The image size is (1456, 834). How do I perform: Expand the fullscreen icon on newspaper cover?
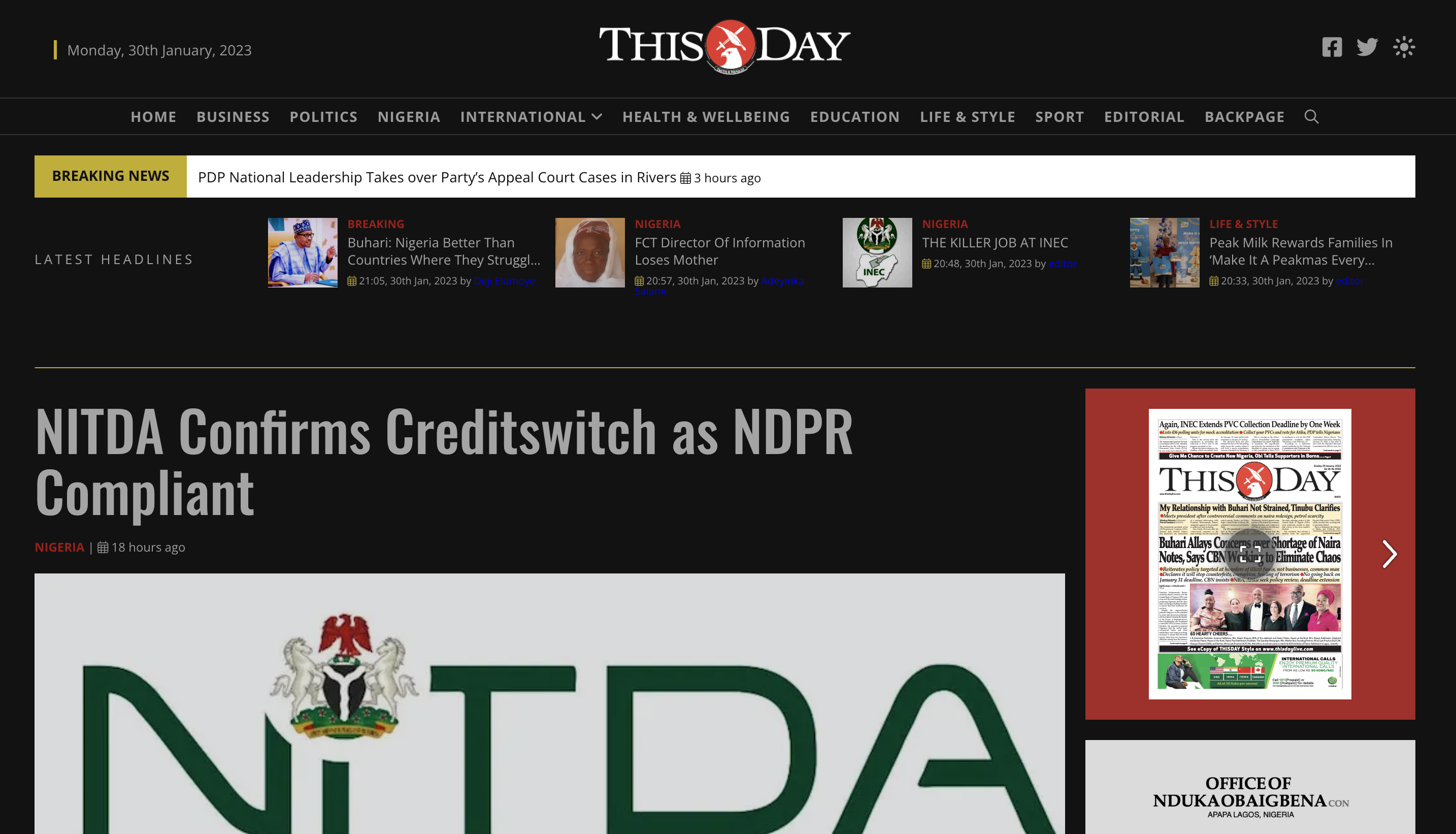(x=1250, y=553)
